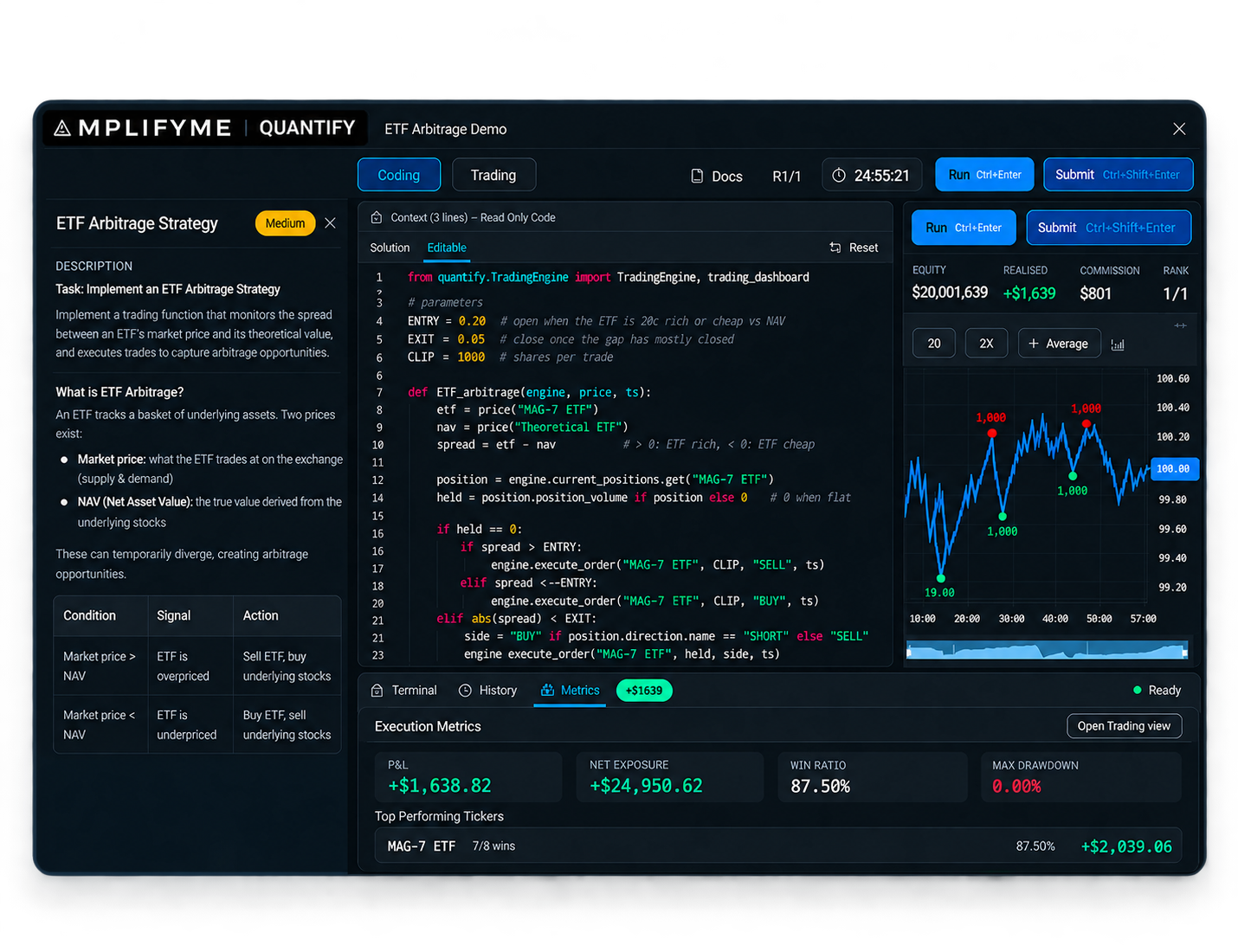
Task: Click the 'What is ETF Arbitrage?' heading
Action: [x=119, y=392]
